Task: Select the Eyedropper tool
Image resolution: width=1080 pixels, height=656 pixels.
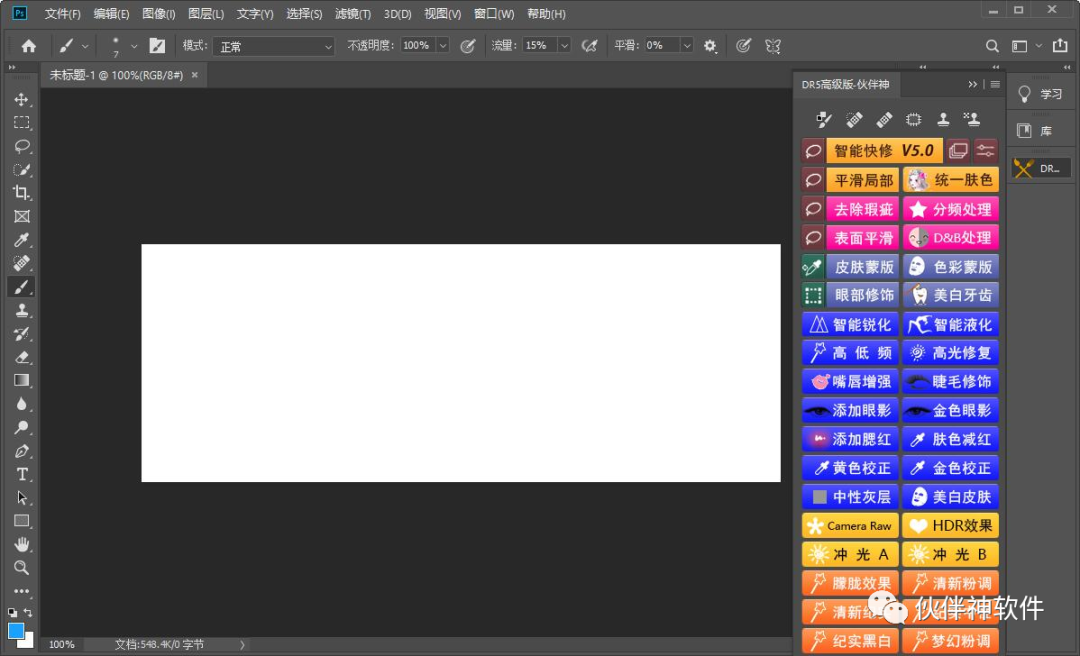Action: click(21, 240)
